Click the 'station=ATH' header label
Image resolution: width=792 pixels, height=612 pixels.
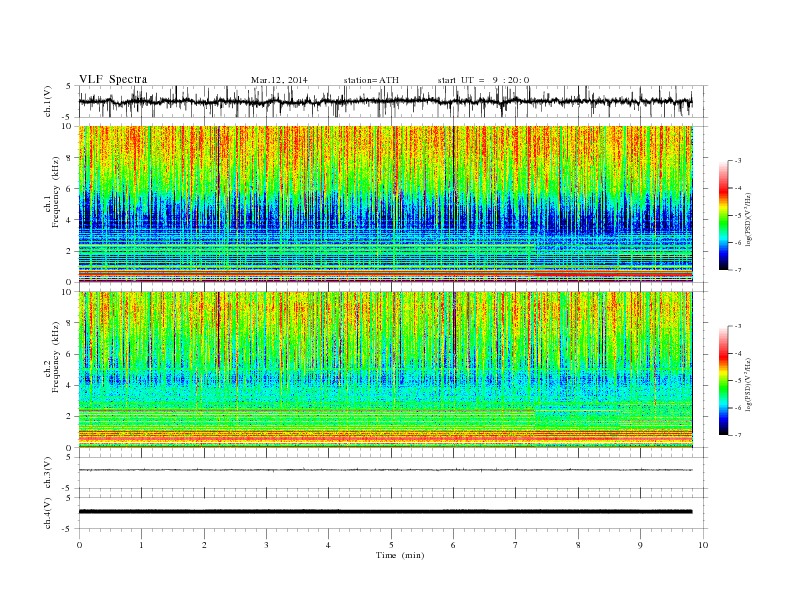(371, 80)
